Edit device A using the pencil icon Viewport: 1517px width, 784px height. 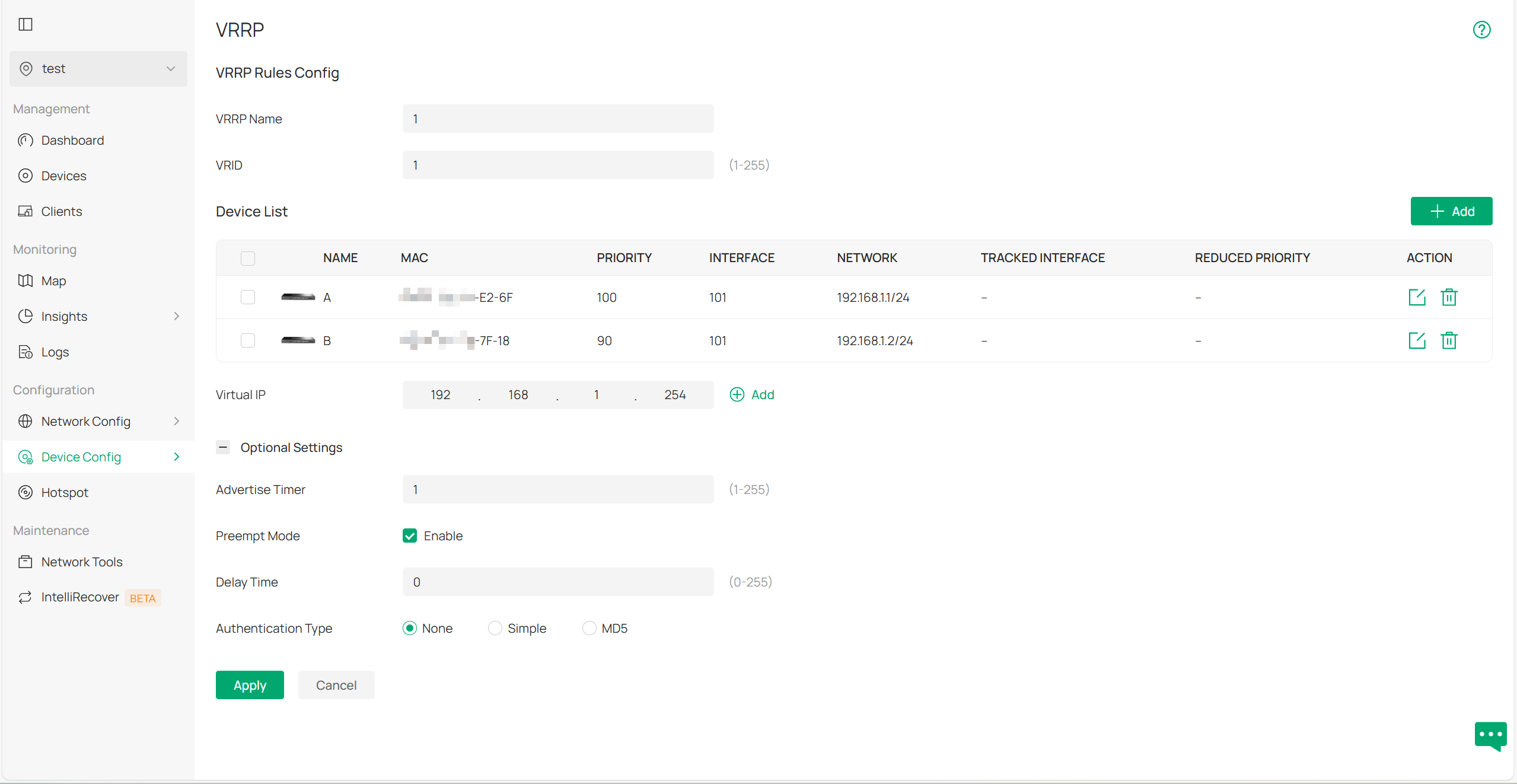point(1417,297)
